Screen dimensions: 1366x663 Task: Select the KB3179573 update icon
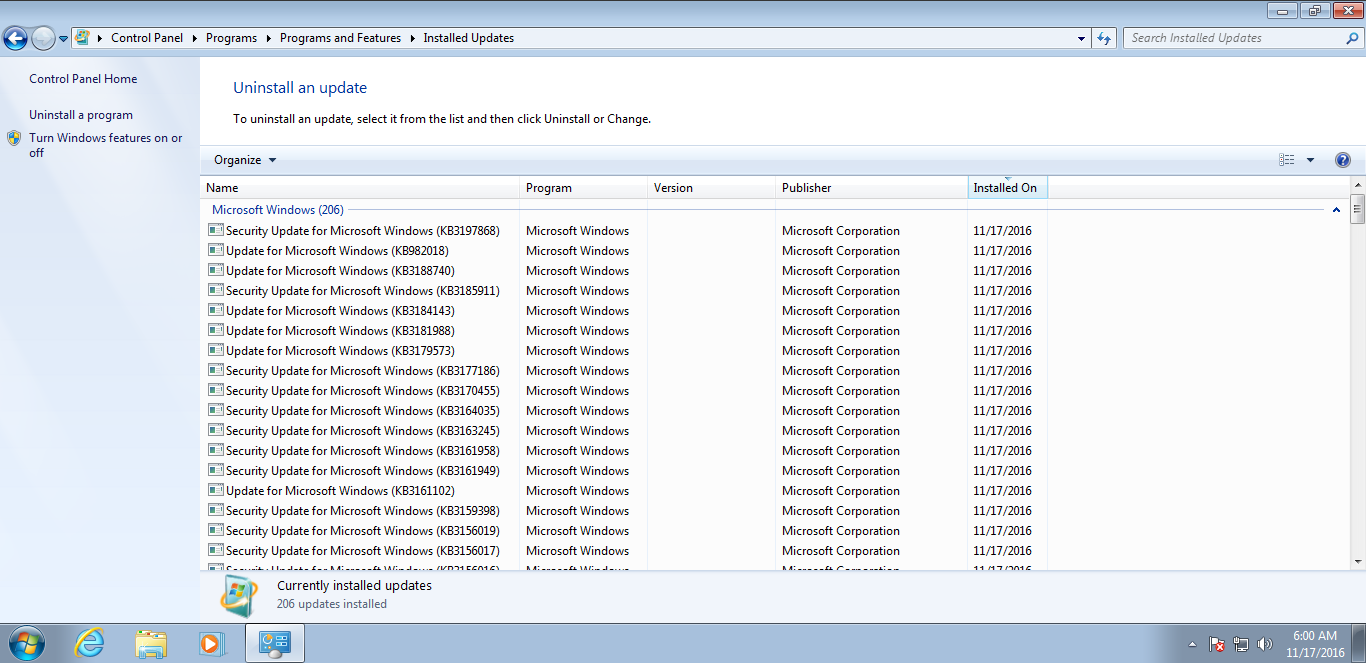(216, 350)
